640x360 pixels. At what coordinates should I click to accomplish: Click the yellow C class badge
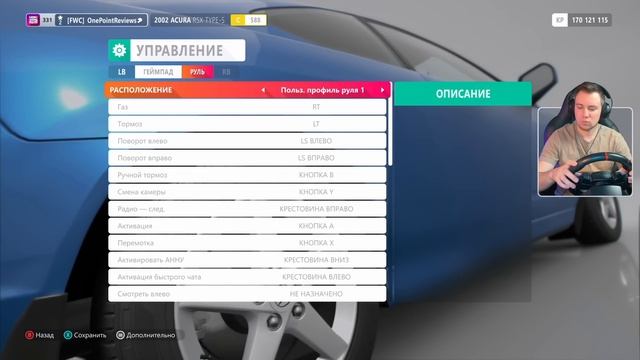click(x=238, y=20)
